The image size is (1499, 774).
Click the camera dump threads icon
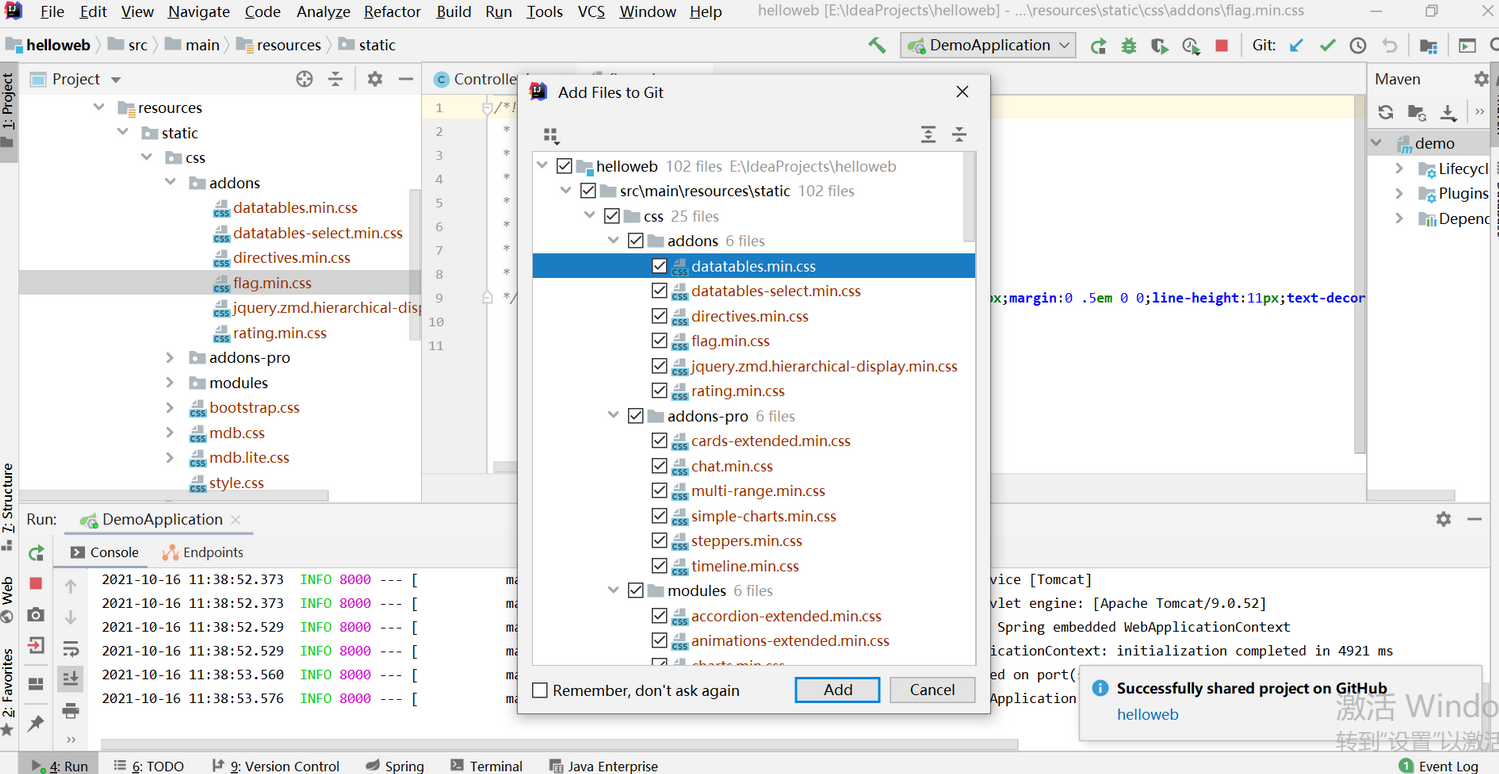click(36, 614)
